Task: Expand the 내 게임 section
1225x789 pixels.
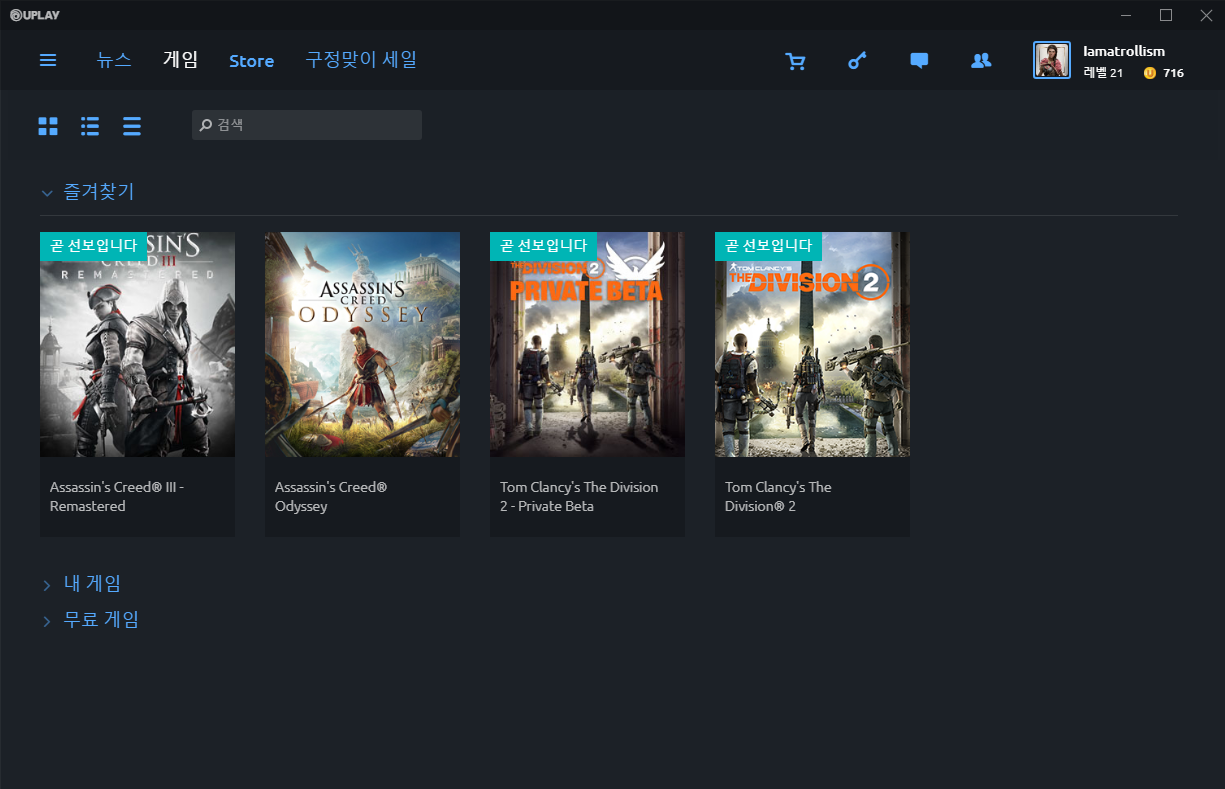Action: (47, 585)
